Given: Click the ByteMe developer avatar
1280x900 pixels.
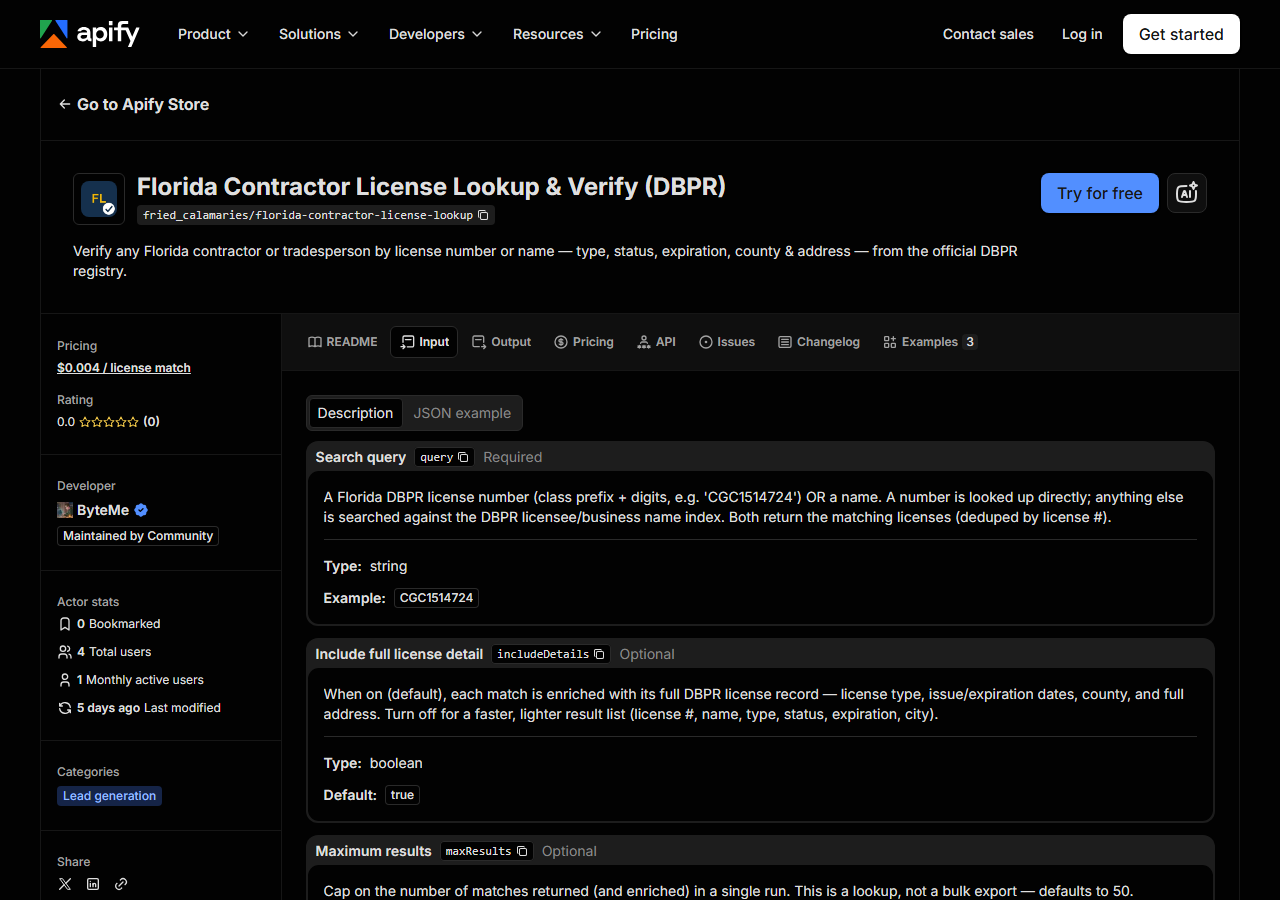Looking at the screenshot, I should (x=65, y=510).
